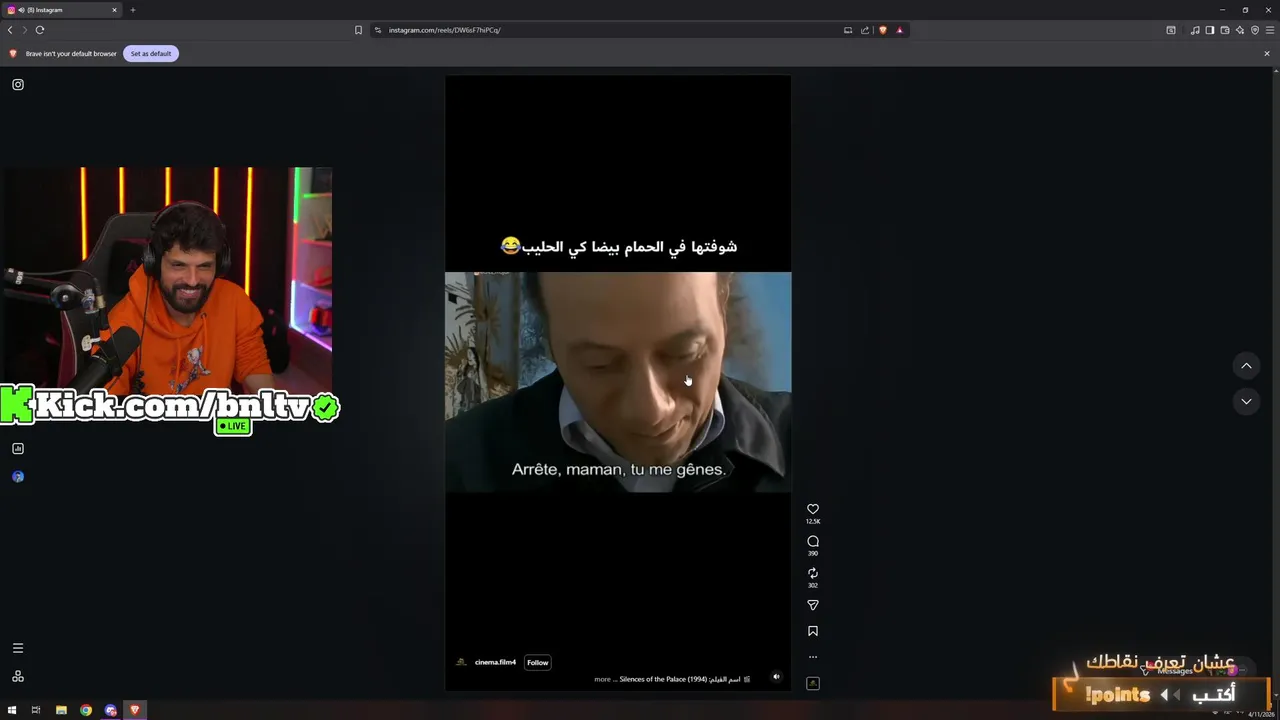The width and height of the screenshot is (1280, 720).
Task: Open File Explorer from the taskbar
Action: (61, 710)
